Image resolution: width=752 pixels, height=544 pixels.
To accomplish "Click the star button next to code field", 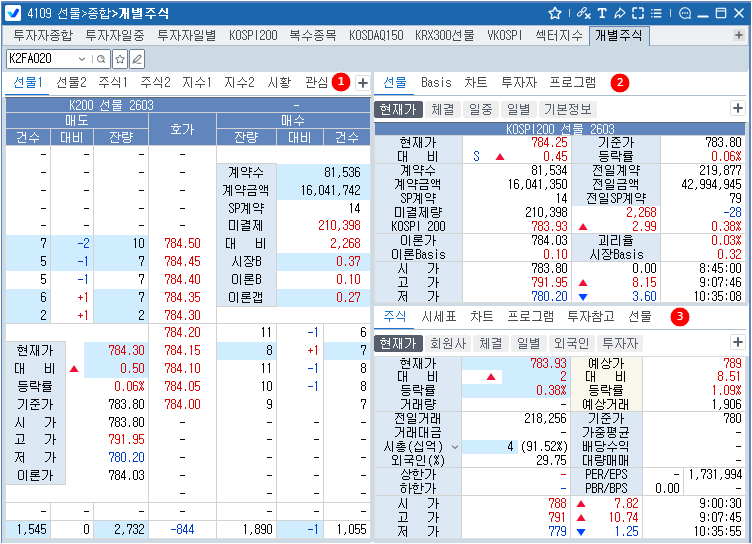I will point(119,59).
